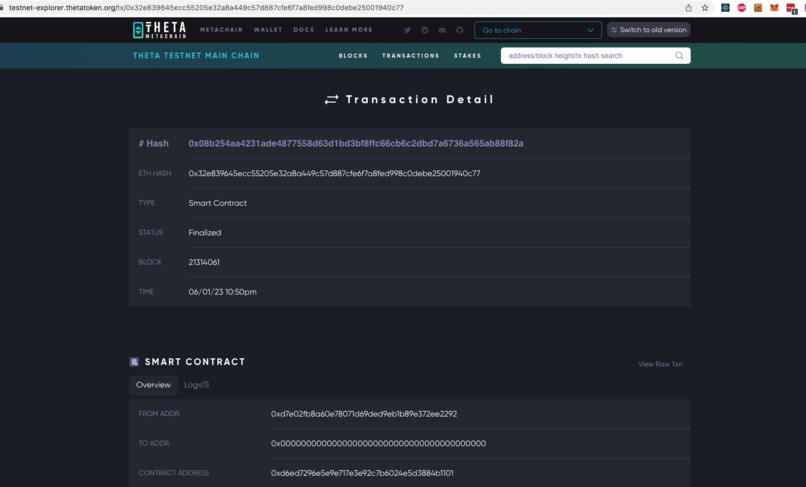
Task: Open the Learn More menu item
Action: tap(349, 30)
